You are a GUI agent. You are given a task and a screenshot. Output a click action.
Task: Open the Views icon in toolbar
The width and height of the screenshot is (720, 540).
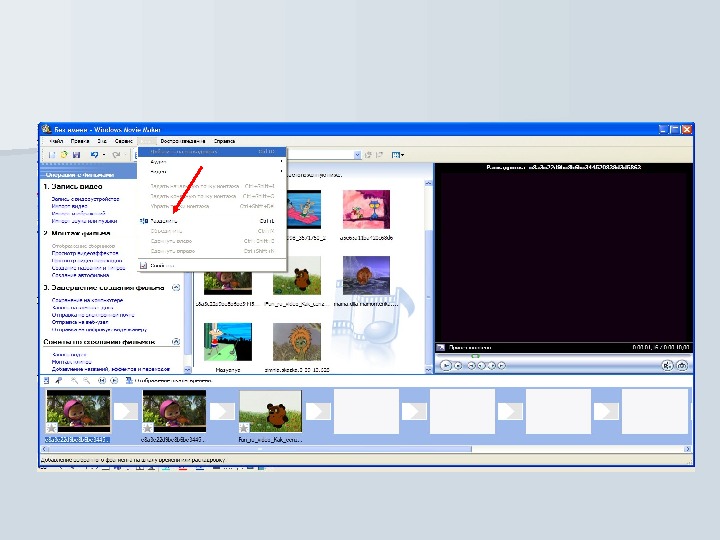pyautogui.click(x=395, y=155)
